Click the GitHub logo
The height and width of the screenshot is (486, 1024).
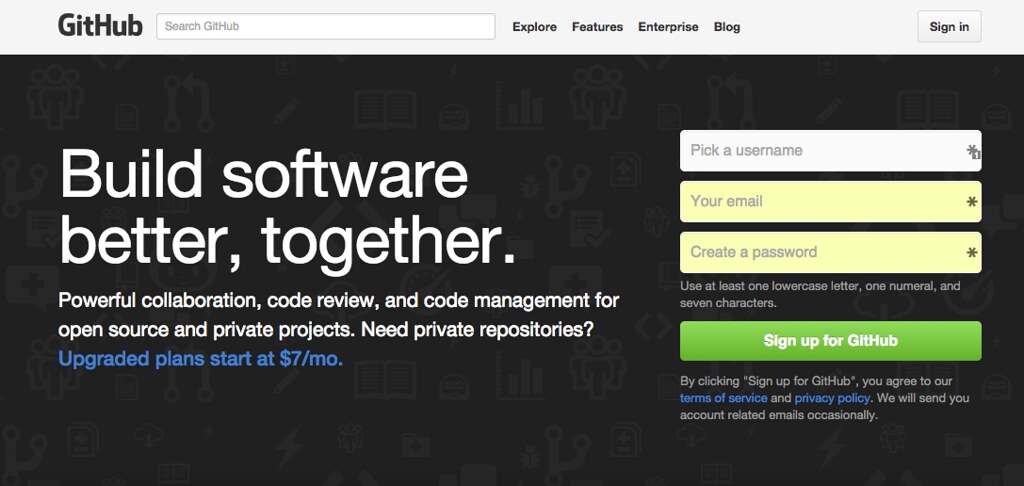pyautogui.click(x=100, y=26)
